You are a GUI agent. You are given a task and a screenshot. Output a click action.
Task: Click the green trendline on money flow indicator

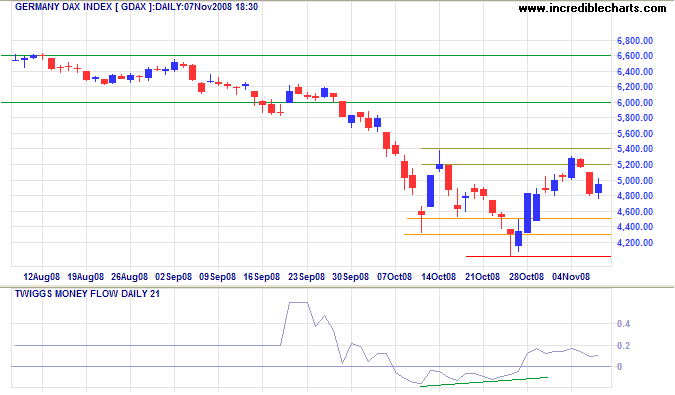click(x=483, y=382)
